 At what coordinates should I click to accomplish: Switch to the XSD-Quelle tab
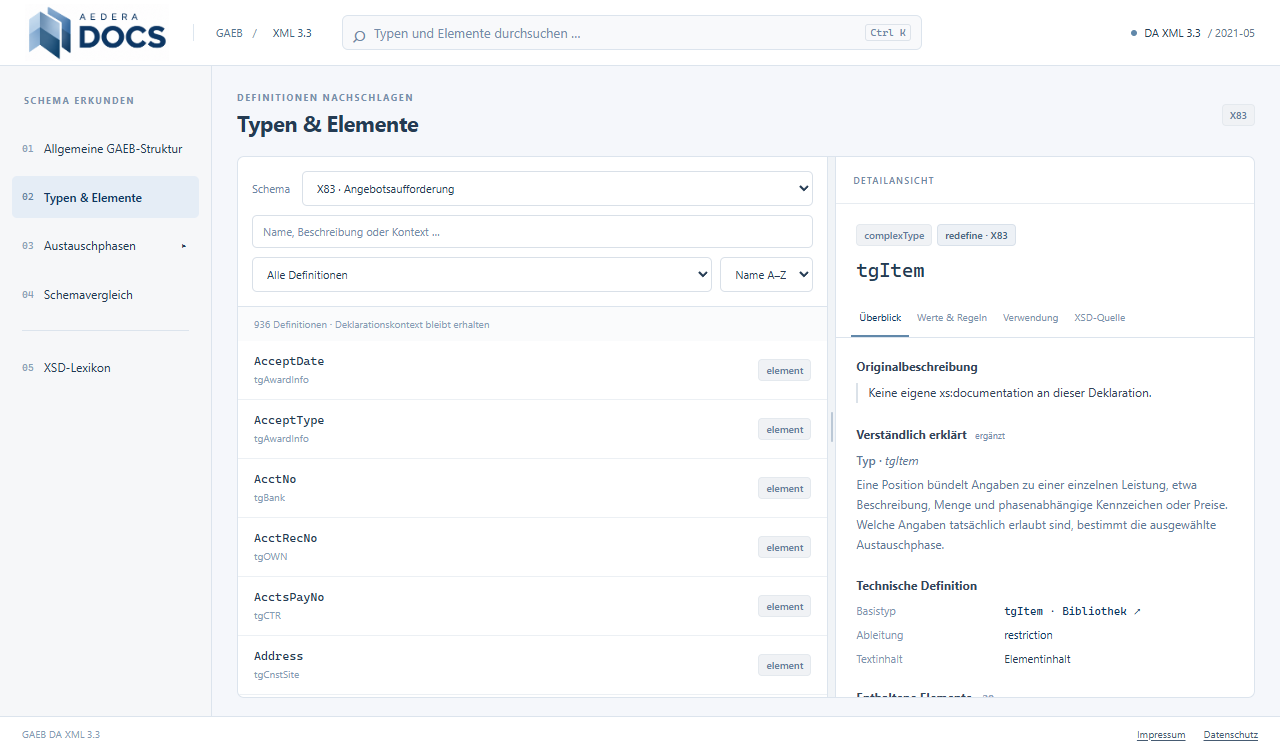pos(1099,318)
